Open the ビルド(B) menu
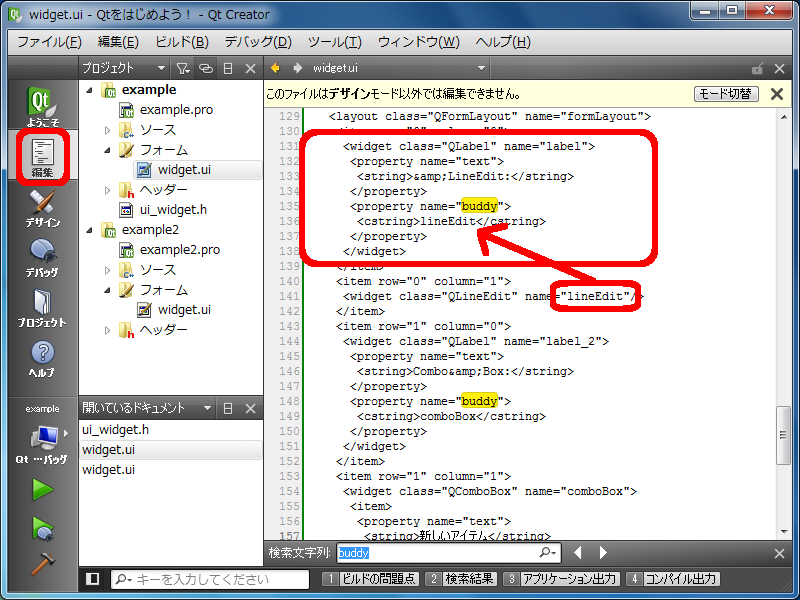 click(x=181, y=42)
